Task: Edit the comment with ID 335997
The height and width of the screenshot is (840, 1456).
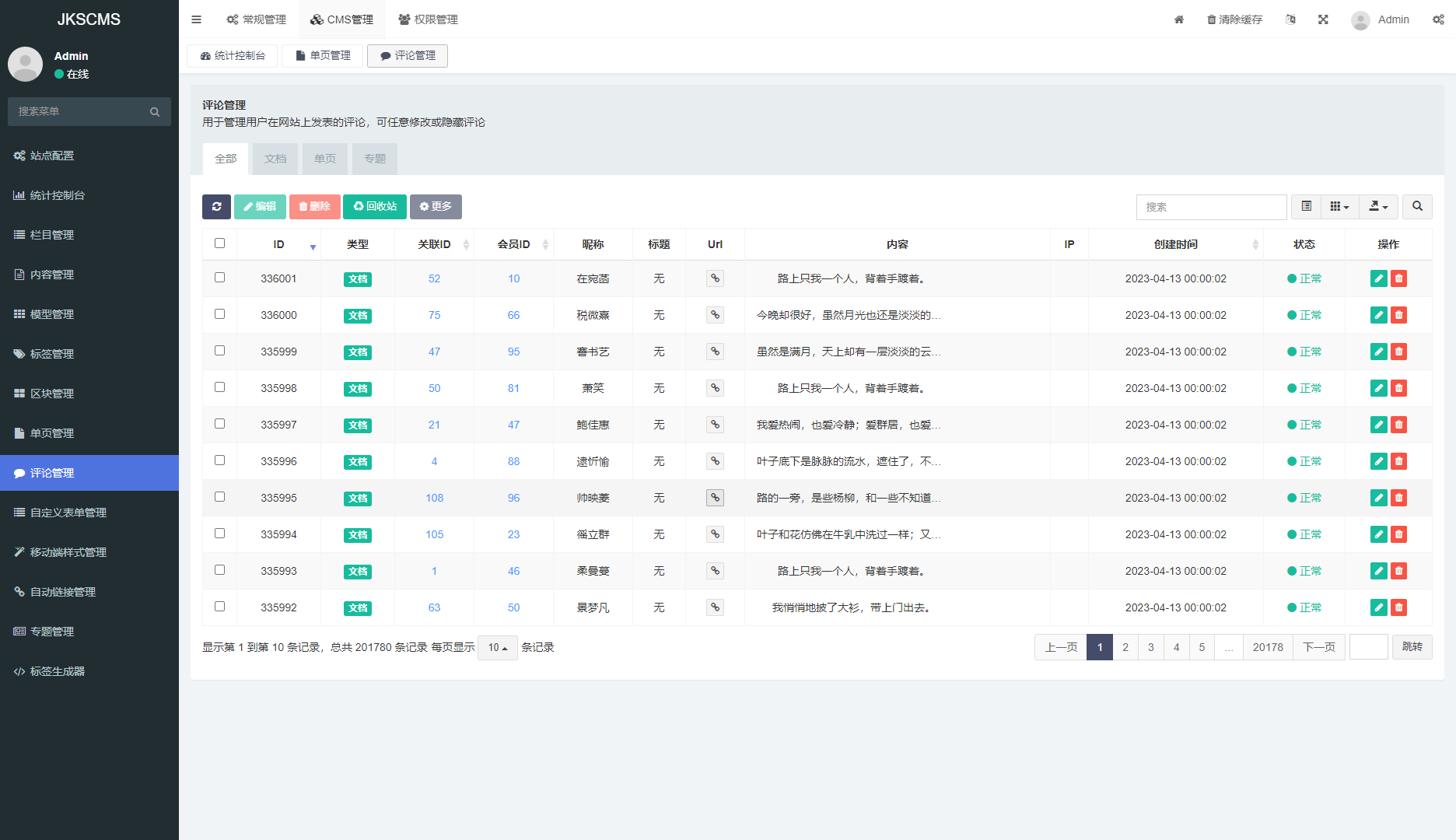Action: [1378, 425]
